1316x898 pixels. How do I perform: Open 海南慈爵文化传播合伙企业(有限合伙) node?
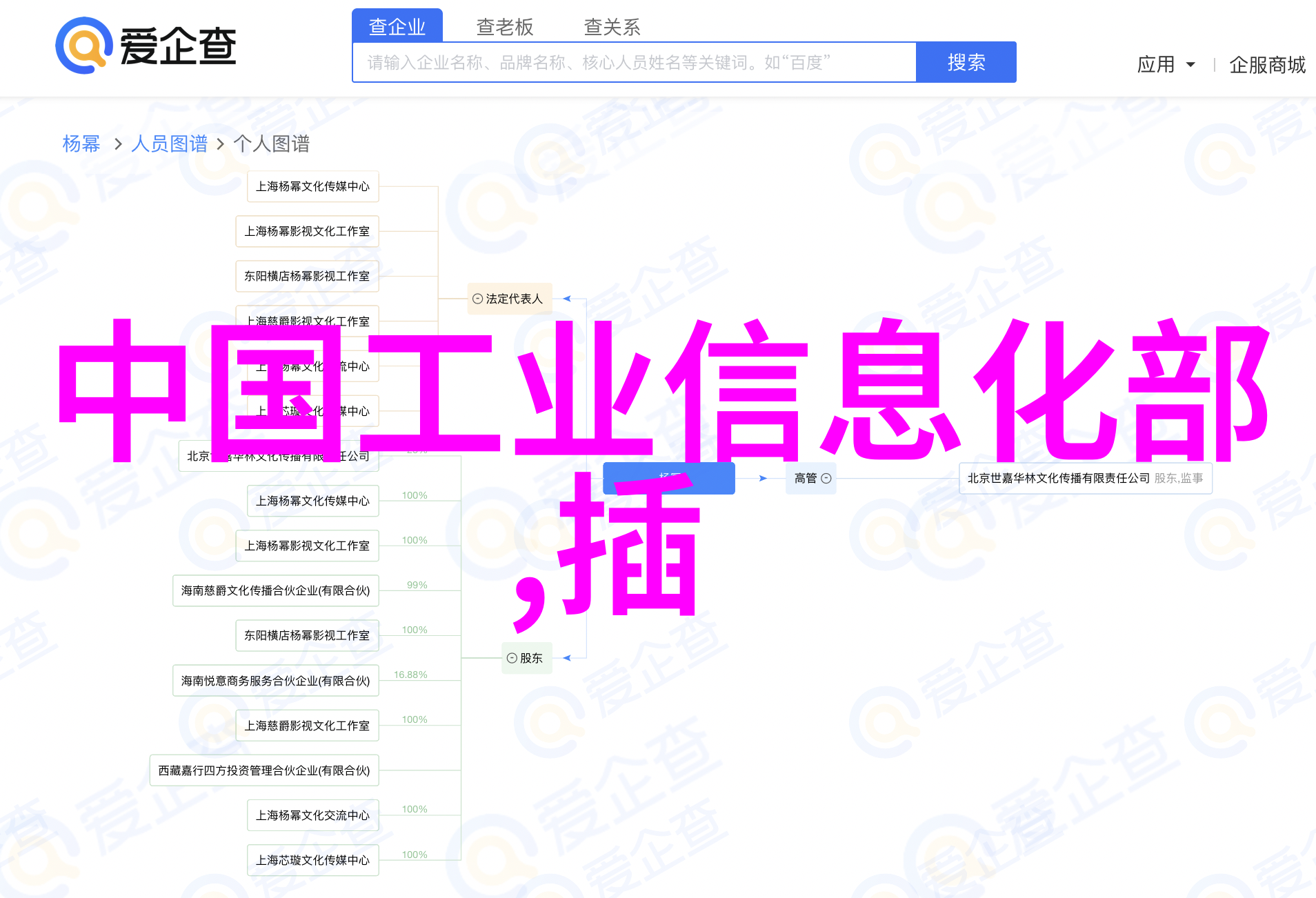[x=276, y=590]
